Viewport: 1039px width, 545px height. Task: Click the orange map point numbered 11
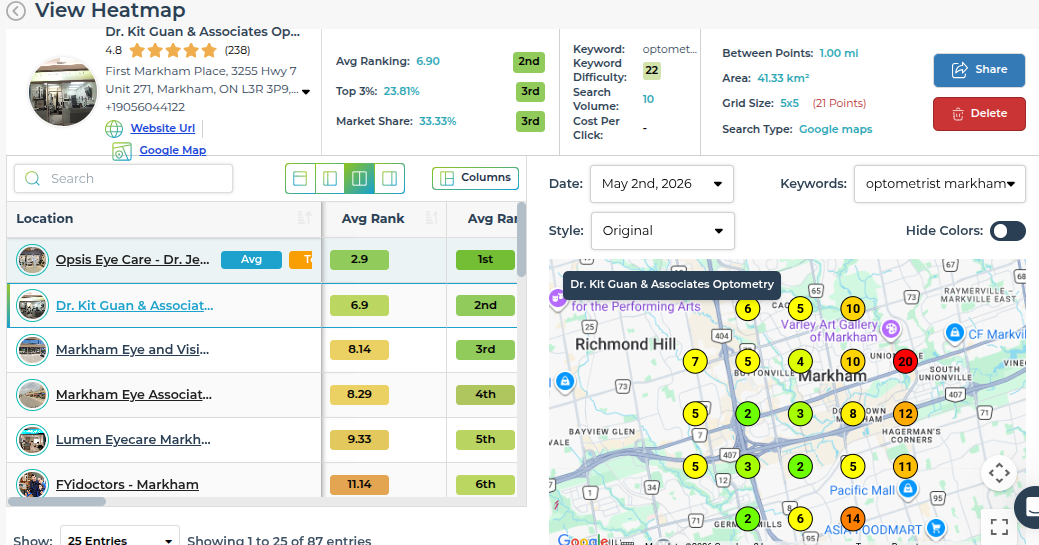[905, 466]
